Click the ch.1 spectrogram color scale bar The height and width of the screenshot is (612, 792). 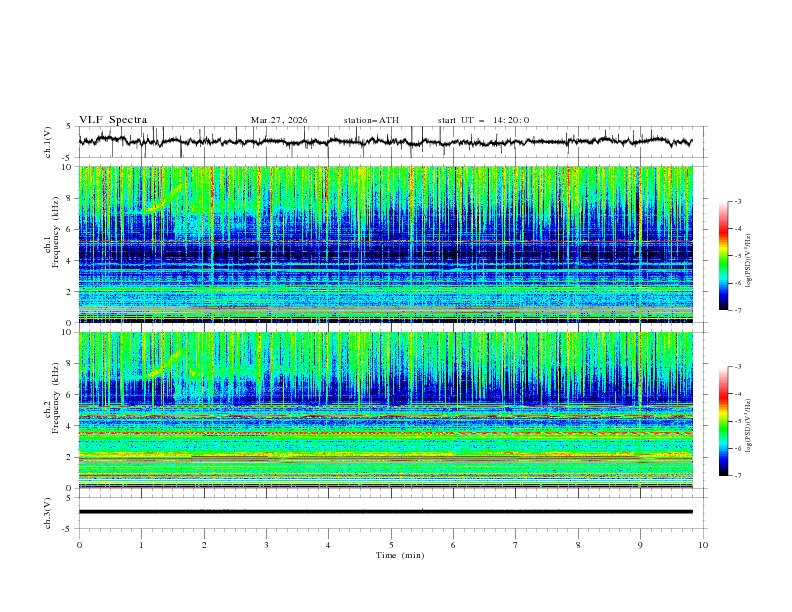pyautogui.click(x=724, y=255)
